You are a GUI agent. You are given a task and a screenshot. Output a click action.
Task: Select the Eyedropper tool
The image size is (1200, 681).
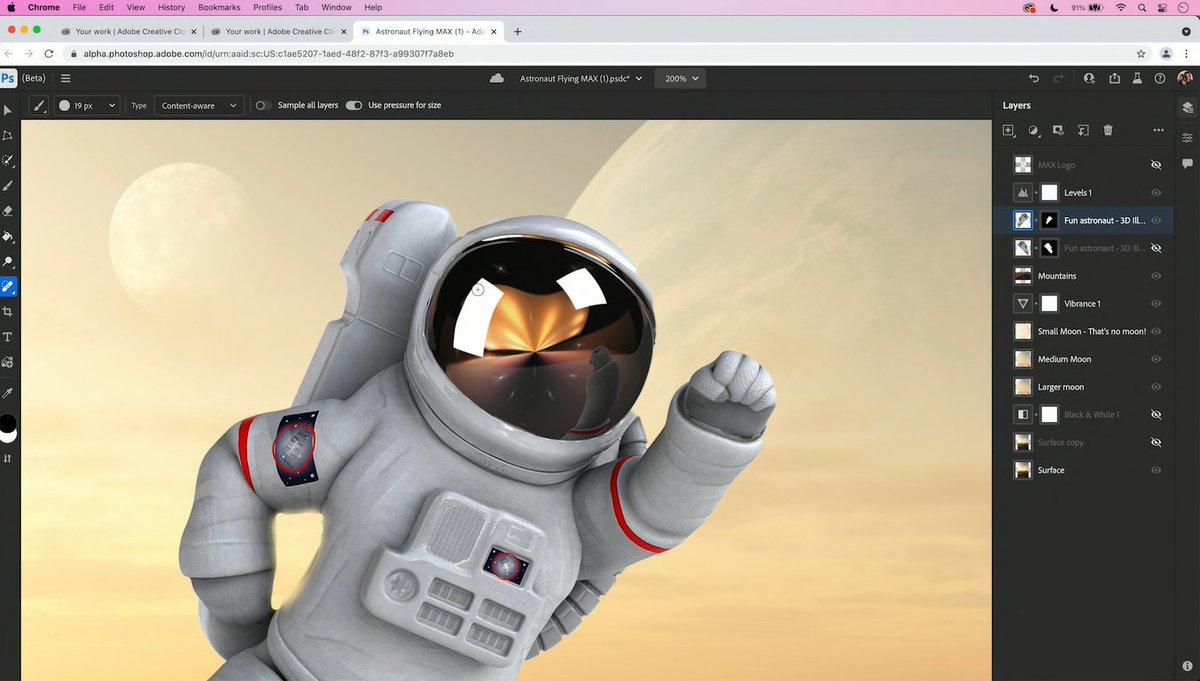pos(8,393)
